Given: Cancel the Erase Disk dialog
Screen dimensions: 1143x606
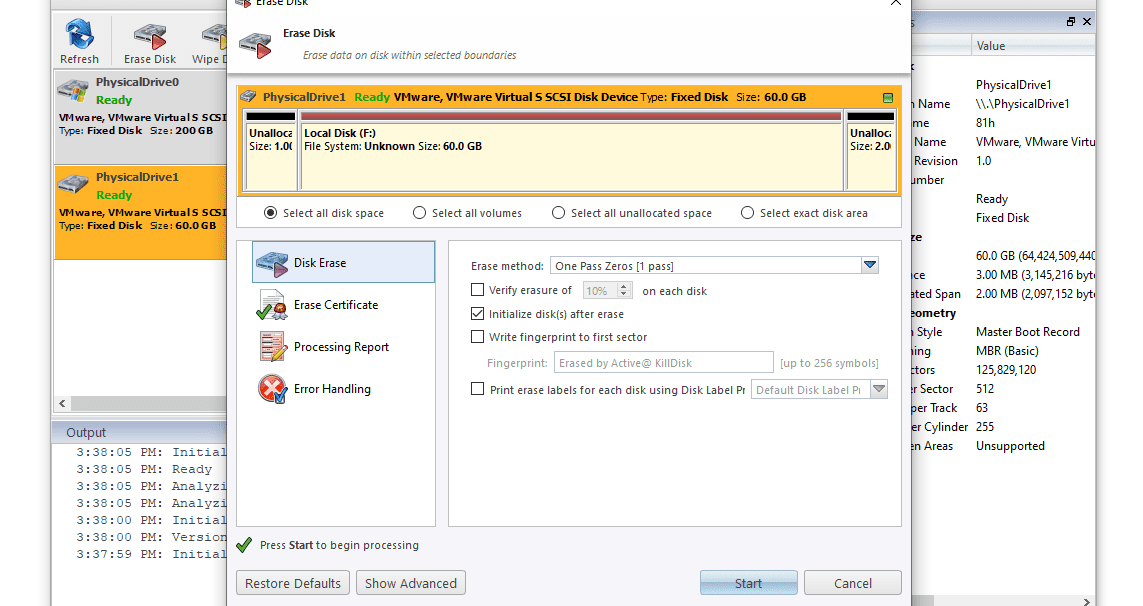Looking at the screenshot, I should pos(853,583).
